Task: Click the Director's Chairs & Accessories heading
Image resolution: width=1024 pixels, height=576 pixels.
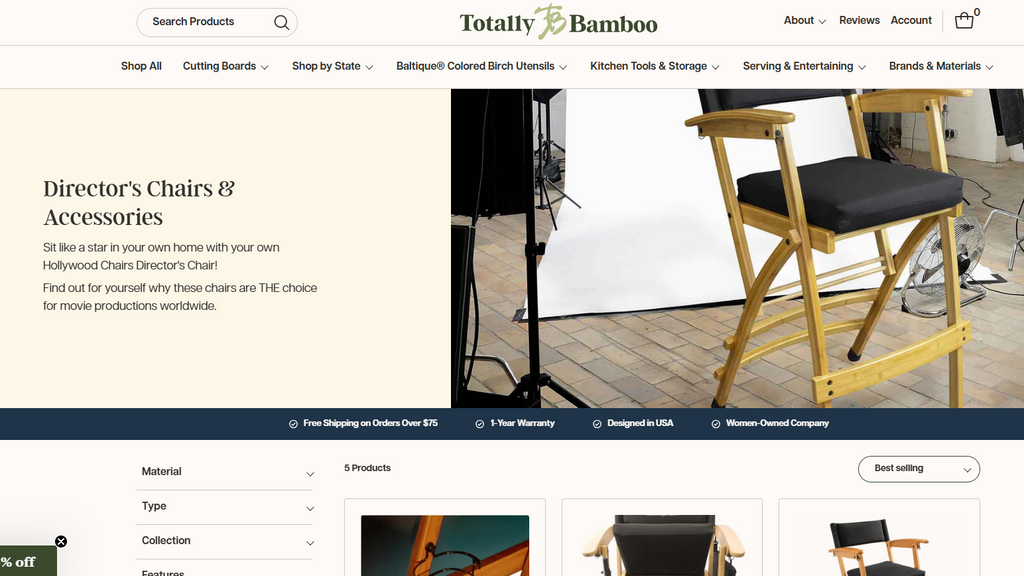Action: [139, 202]
